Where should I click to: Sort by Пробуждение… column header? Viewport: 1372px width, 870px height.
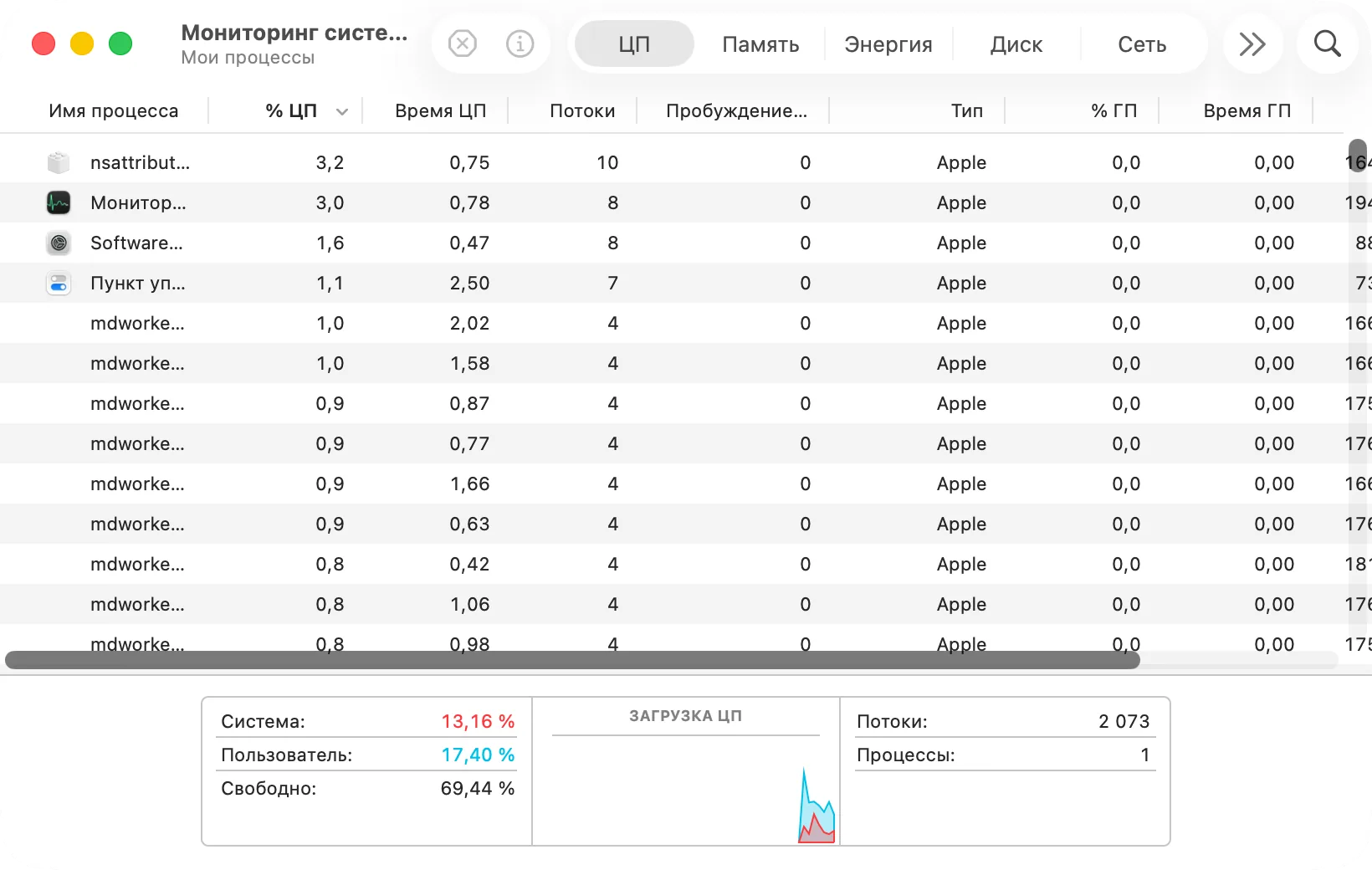click(x=736, y=110)
